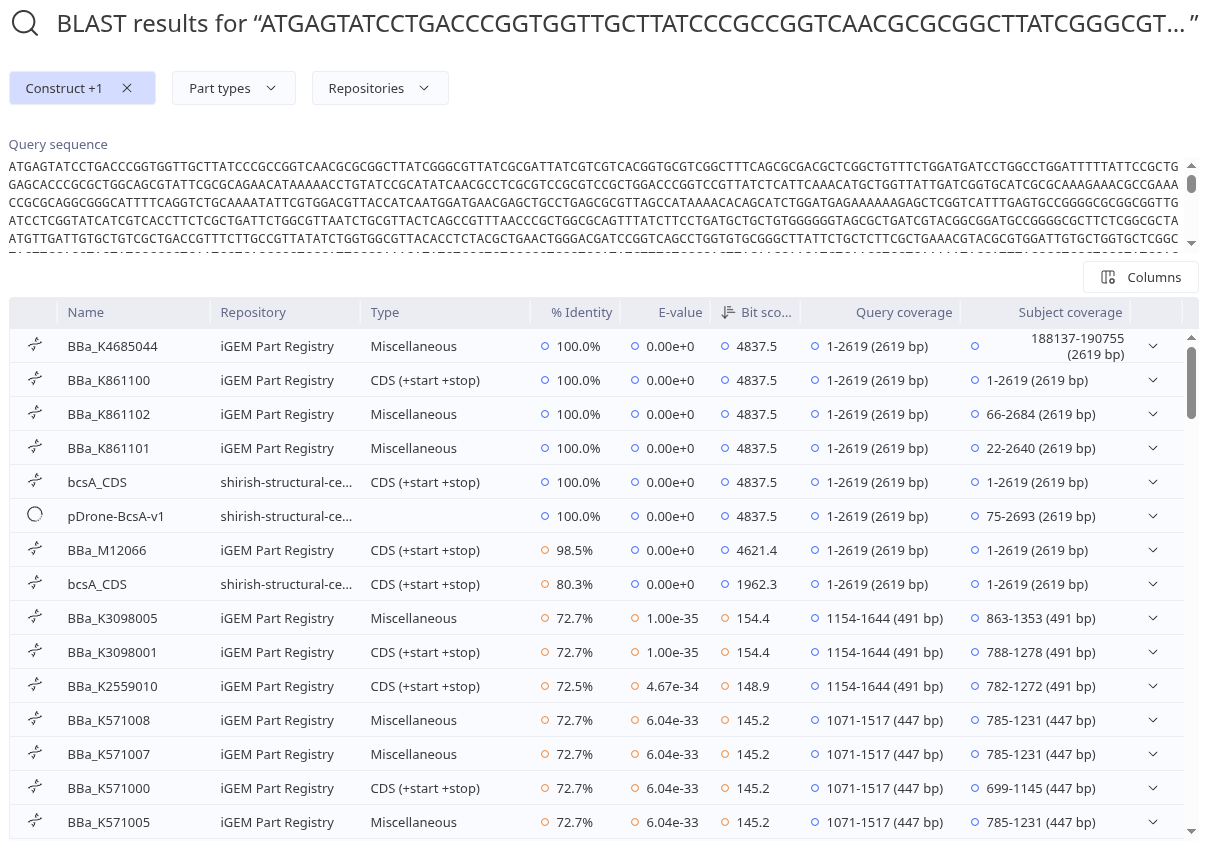Select bit score 4621.4

click(x=757, y=550)
